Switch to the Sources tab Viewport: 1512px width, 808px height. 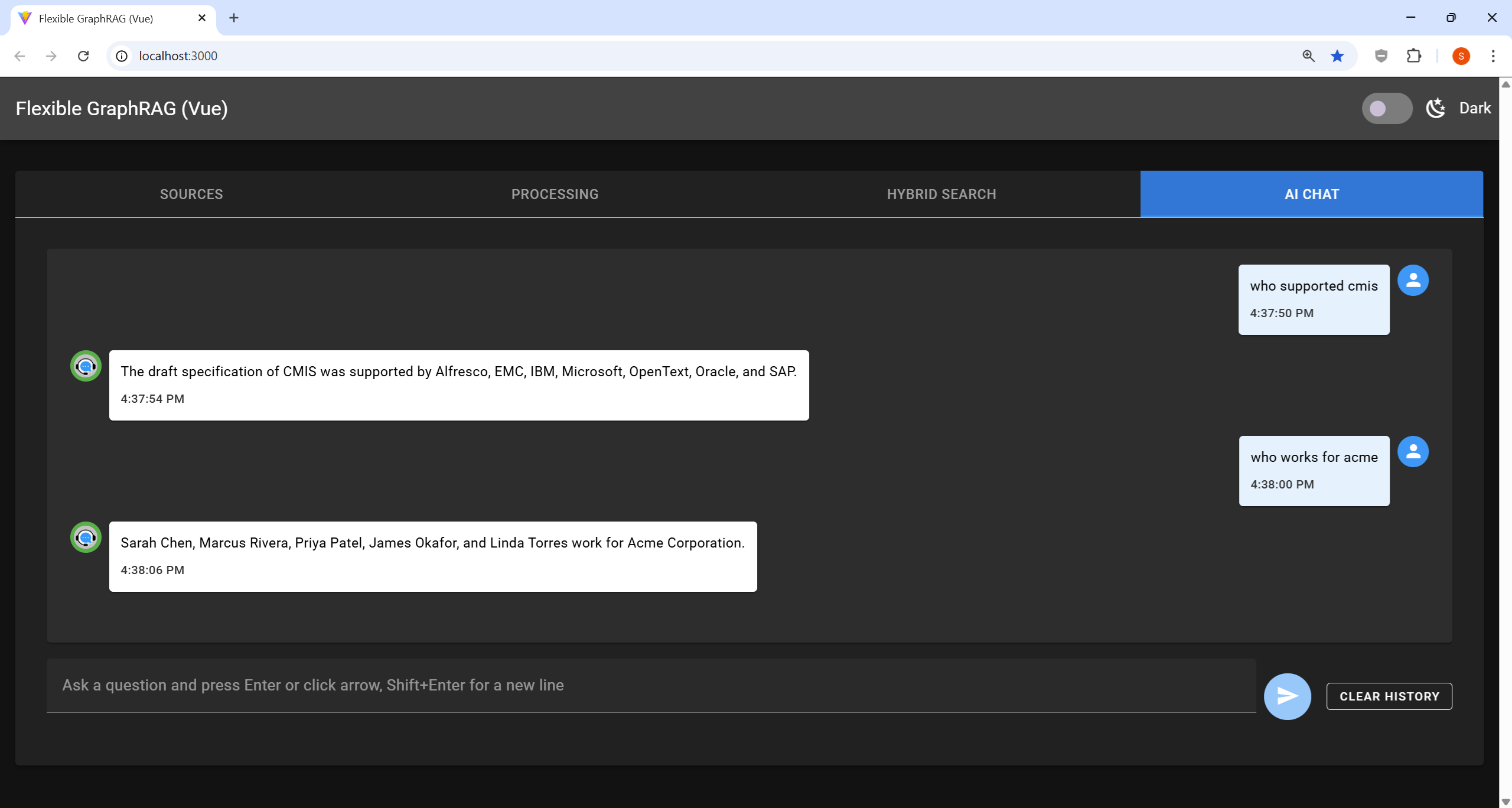coord(191,194)
